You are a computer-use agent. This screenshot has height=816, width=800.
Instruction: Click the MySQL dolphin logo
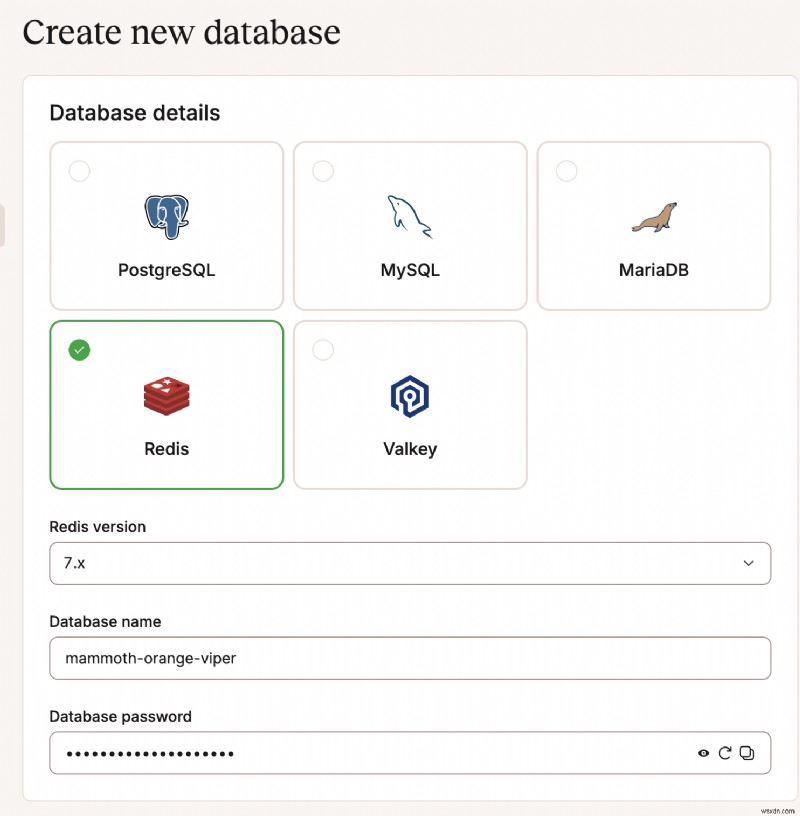[x=410, y=217]
